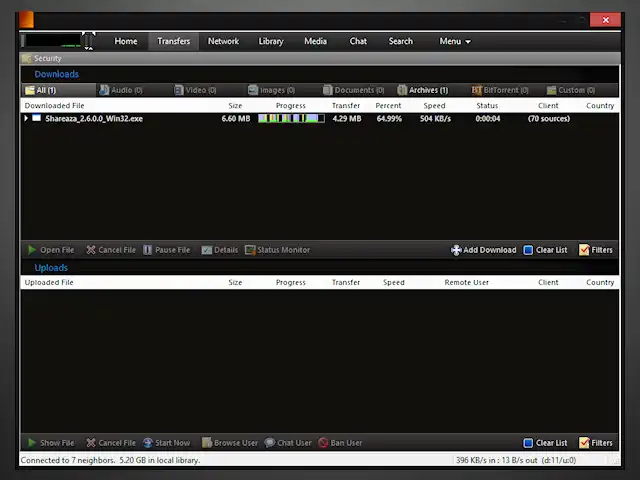The image size is (640, 480).
Task: Filter downloads by Audio (0)
Action: click(121, 90)
